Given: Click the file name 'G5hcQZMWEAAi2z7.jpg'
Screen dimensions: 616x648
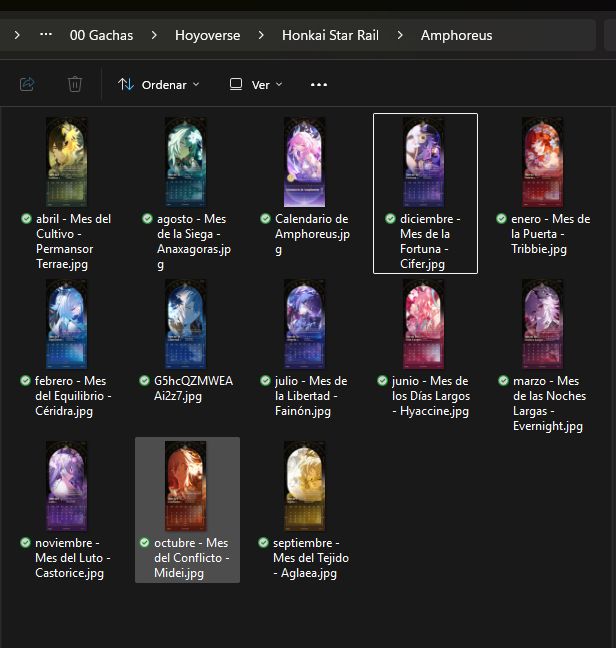Looking at the screenshot, I should pos(193,388).
